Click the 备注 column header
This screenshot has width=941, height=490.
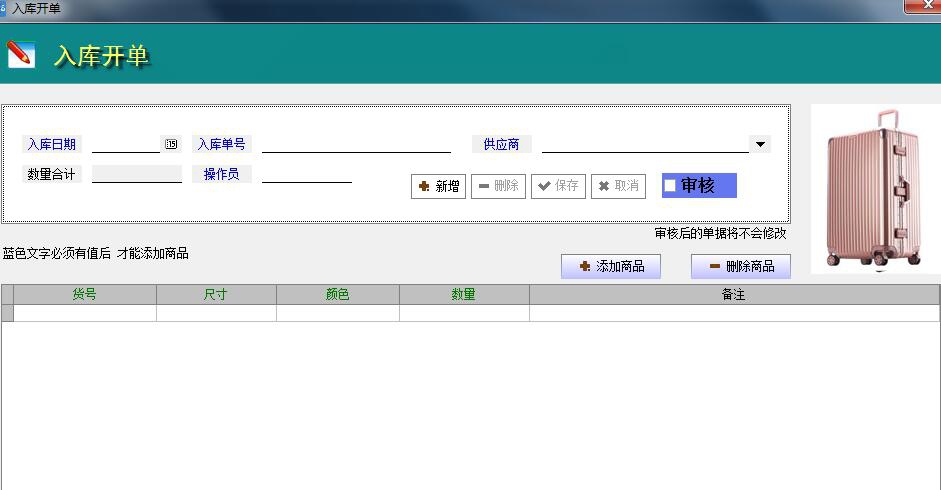click(x=735, y=294)
